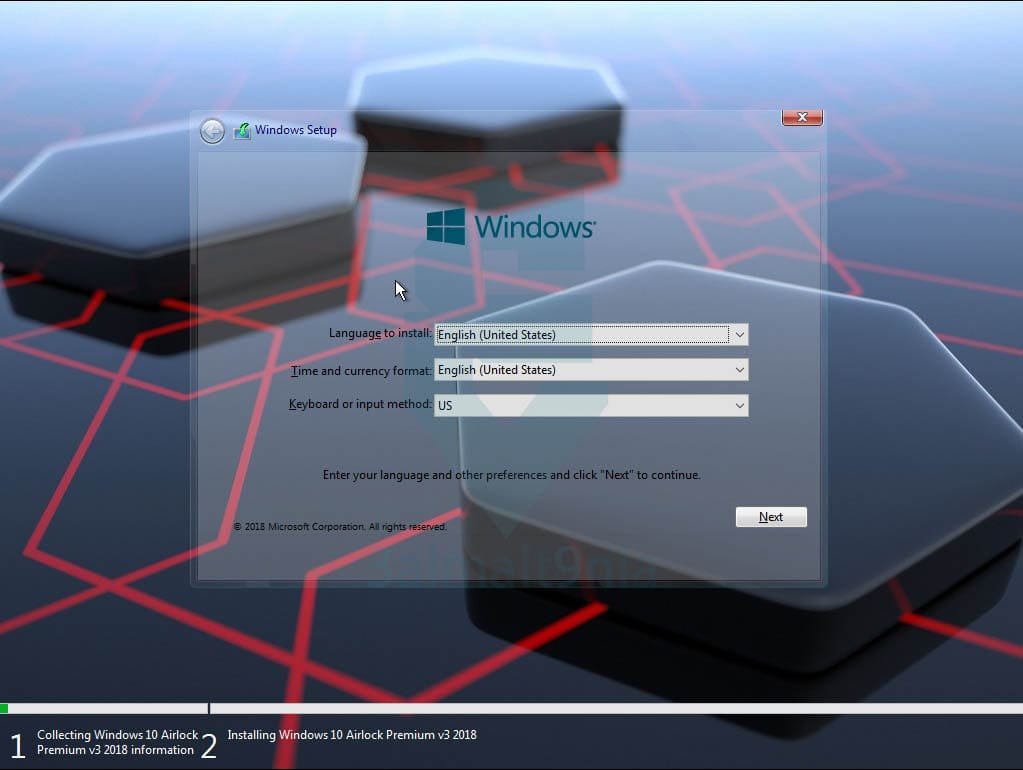Click the 2018 Microsoft Corporation copyright text
1023x770 pixels.
click(340, 527)
